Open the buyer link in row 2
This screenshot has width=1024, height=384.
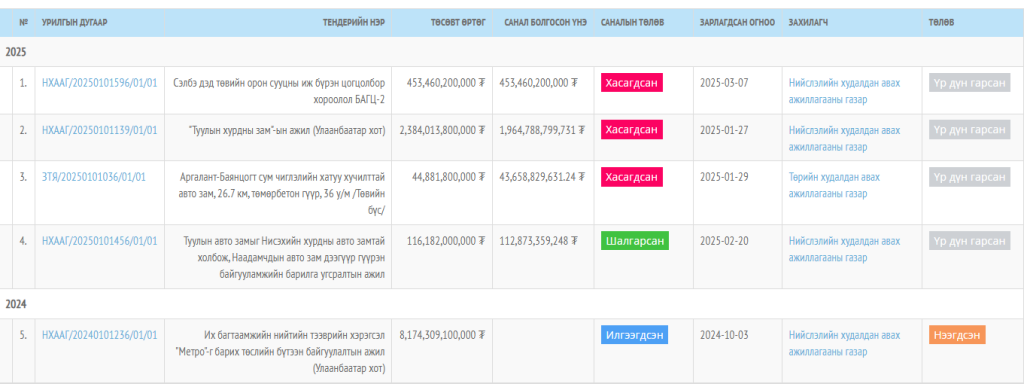tap(844, 138)
